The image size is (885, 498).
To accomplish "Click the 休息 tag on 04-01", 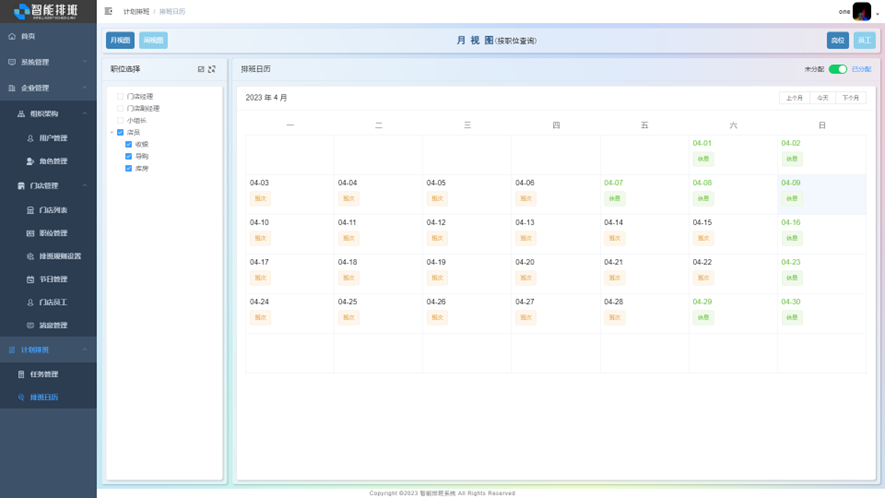I will [703, 159].
